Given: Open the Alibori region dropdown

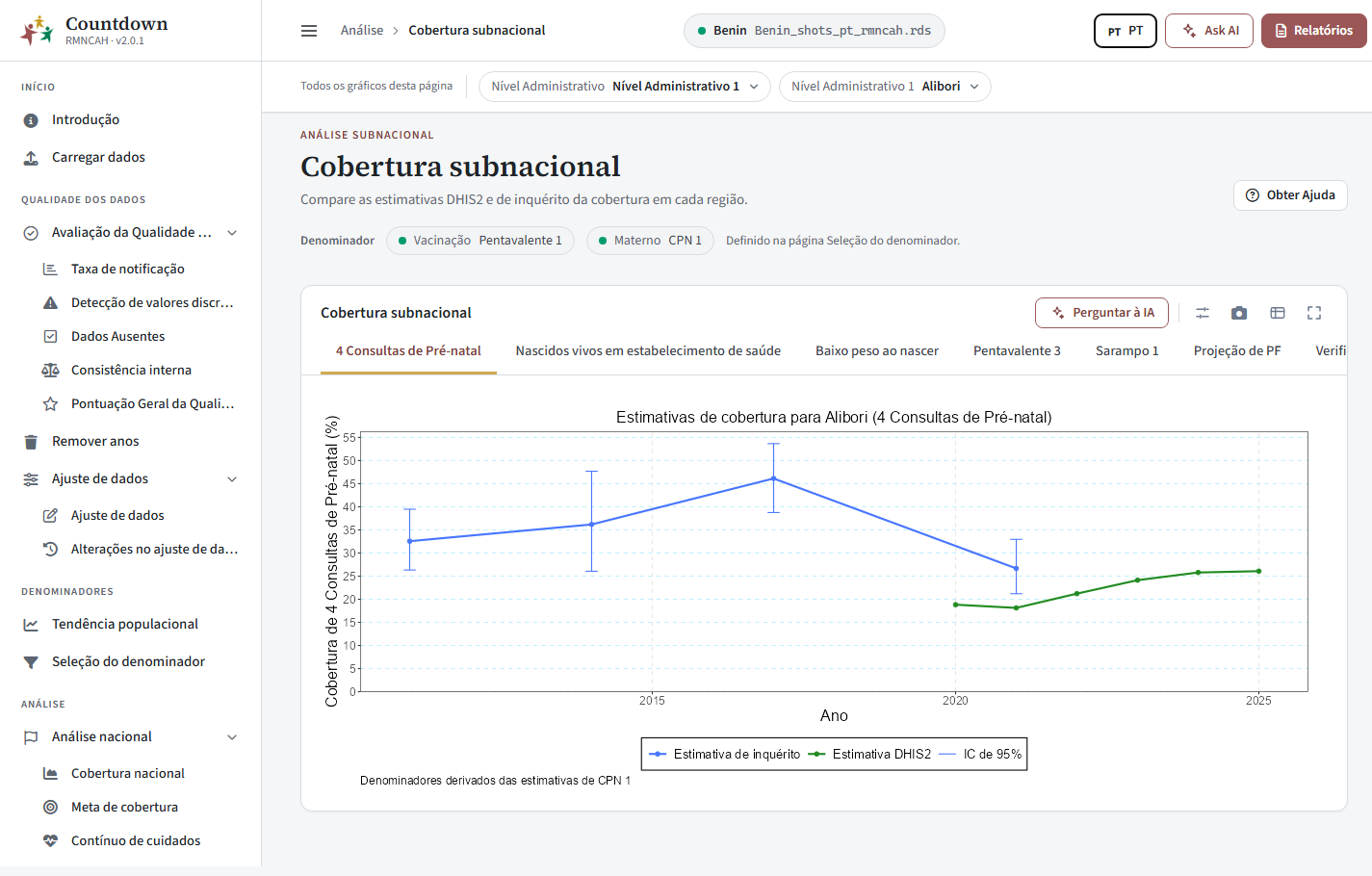Looking at the screenshot, I should tap(885, 87).
